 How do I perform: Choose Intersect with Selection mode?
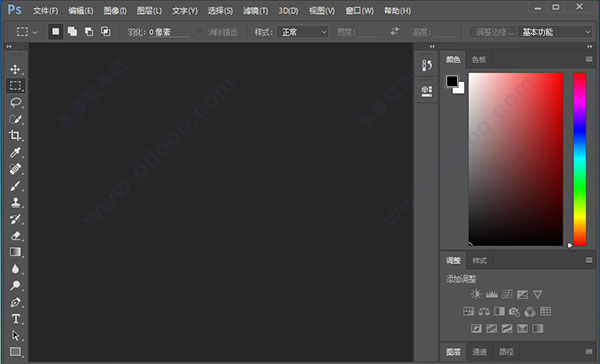pyautogui.click(x=106, y=32)
